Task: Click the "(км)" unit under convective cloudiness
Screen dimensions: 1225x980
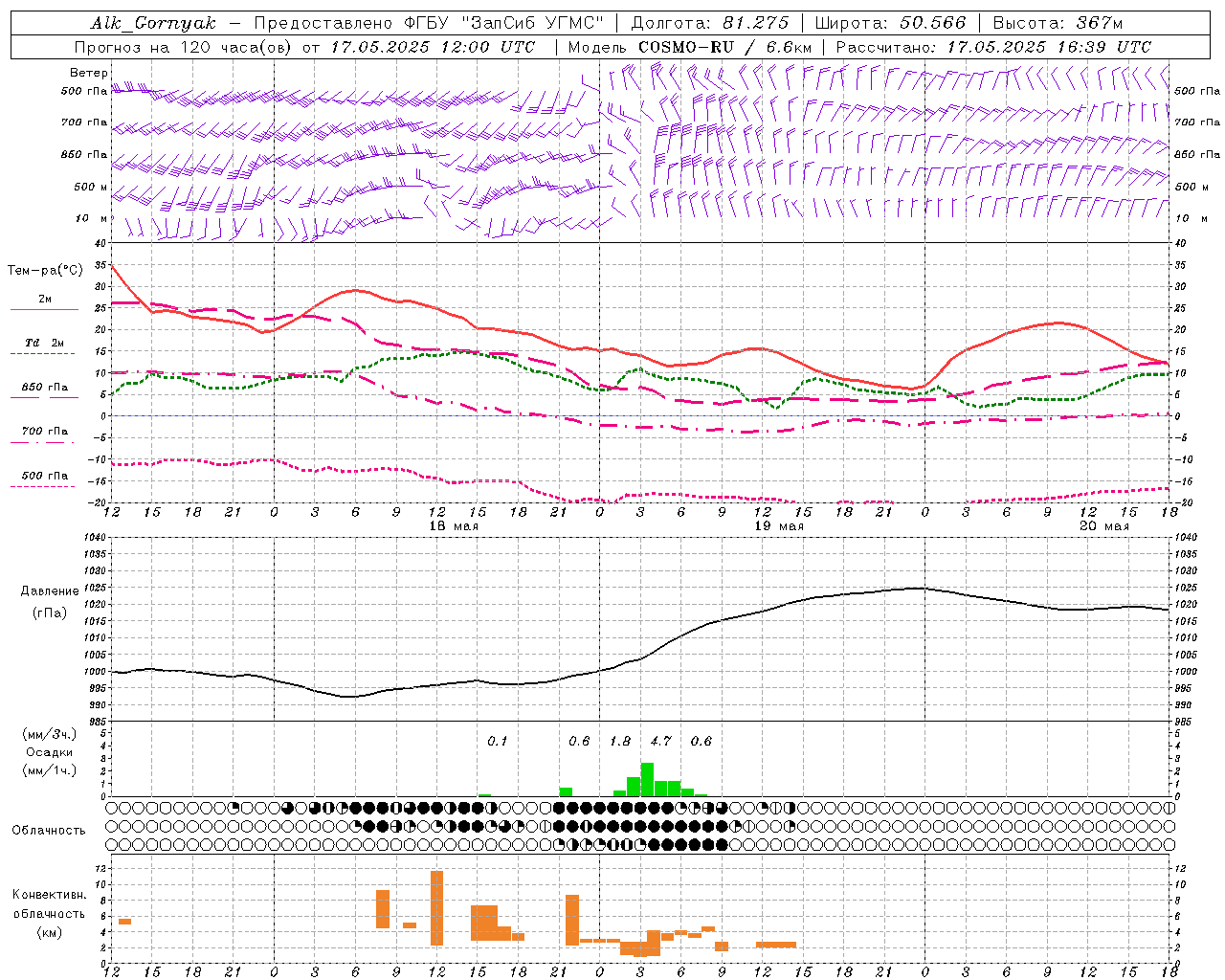Action: (x=49, y=932)
